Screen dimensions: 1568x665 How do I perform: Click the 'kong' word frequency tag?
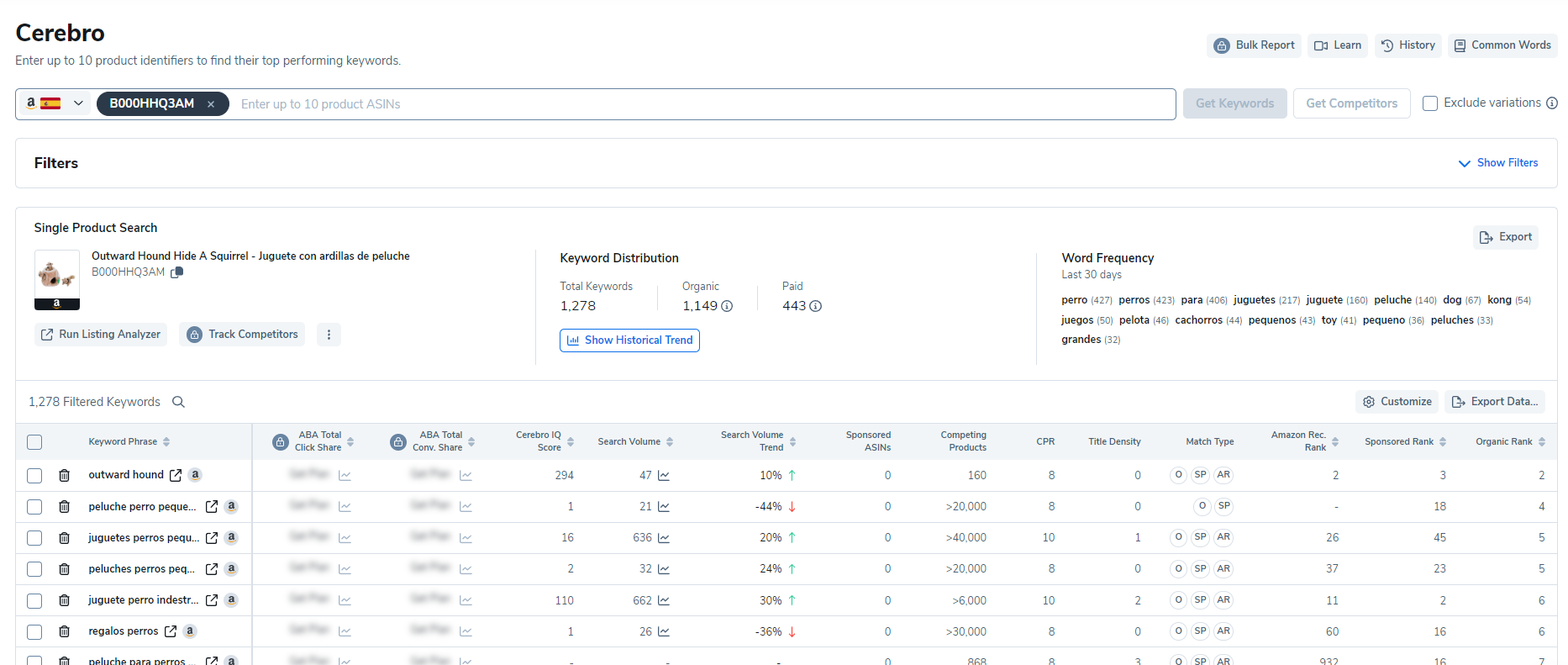[x=1509, y=300]
